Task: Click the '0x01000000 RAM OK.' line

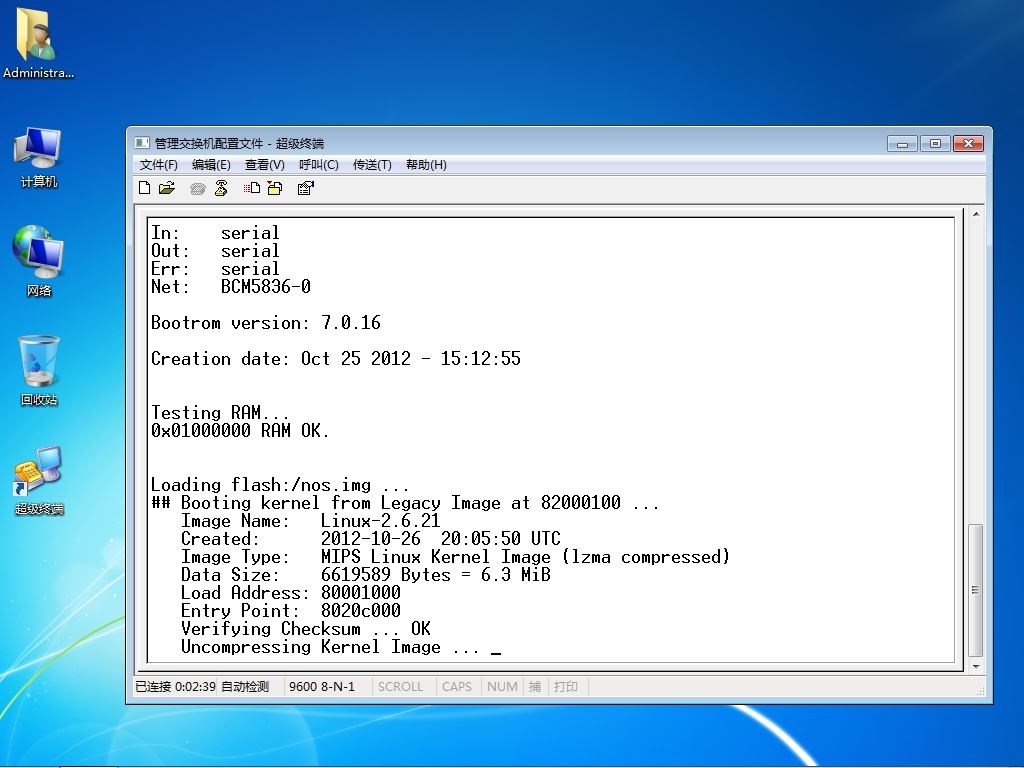Action: pos(240,430)
